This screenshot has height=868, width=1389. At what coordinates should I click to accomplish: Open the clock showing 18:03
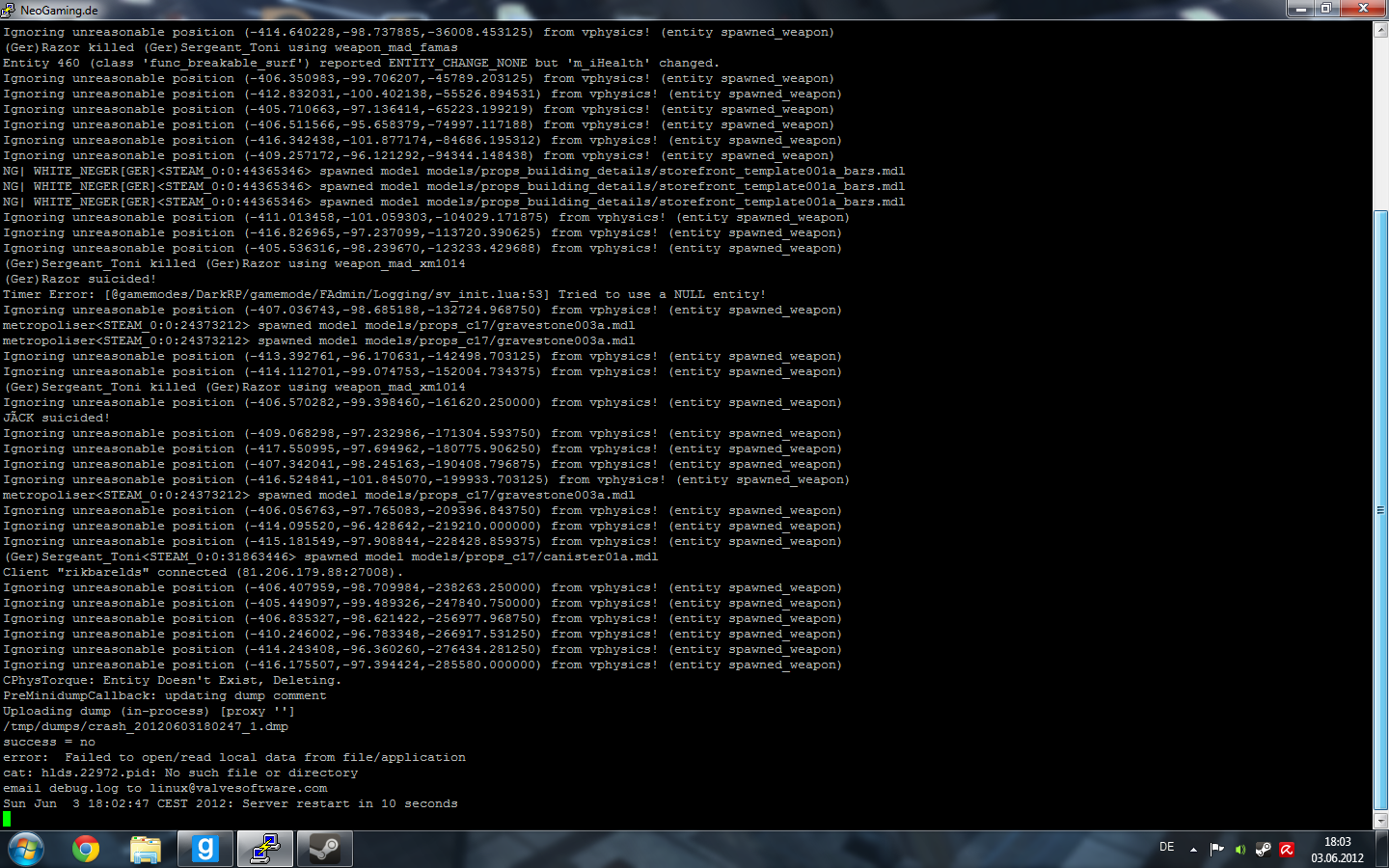1337,850
